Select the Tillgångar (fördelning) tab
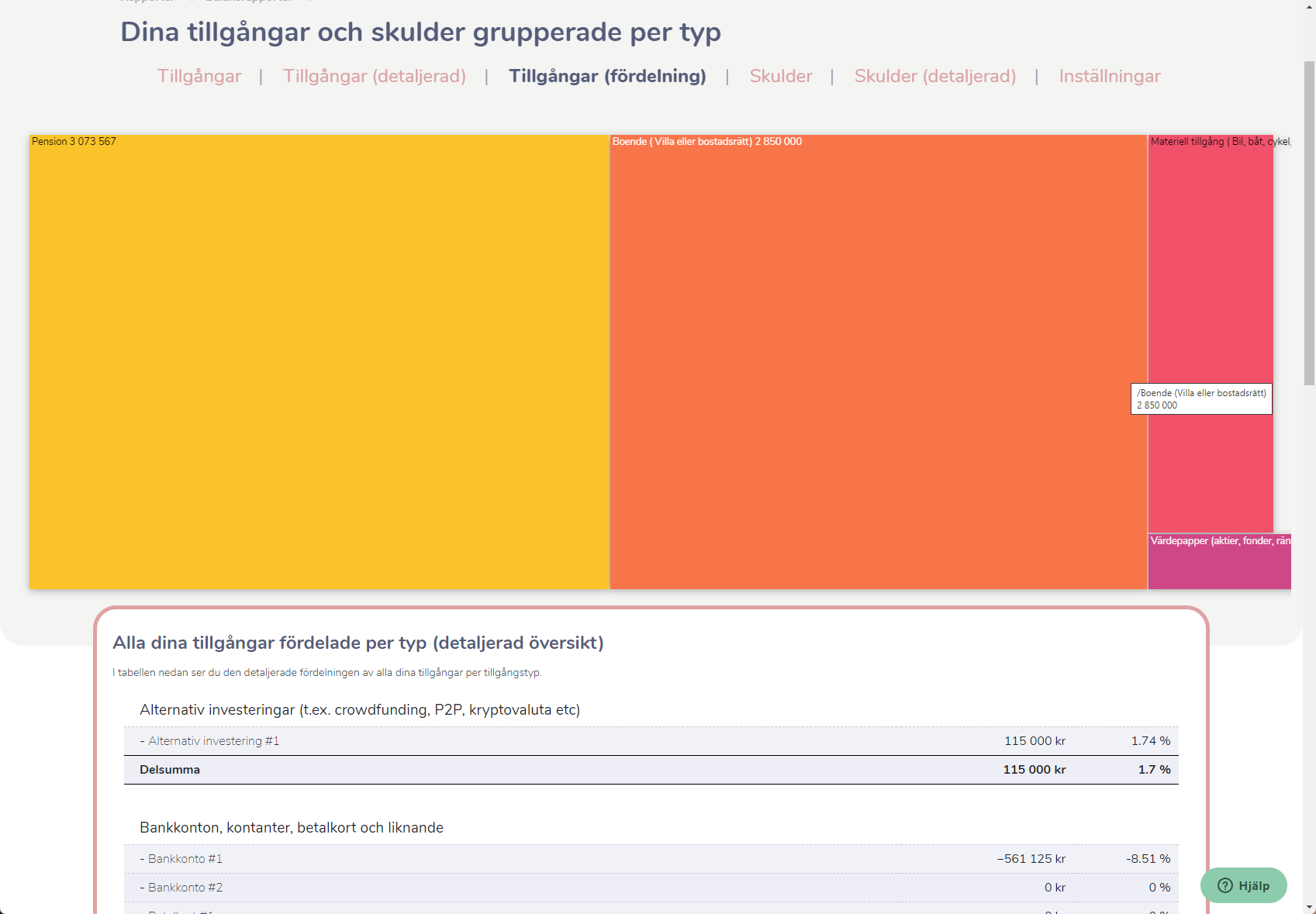1316x914 pixels. tap(607, 76)
